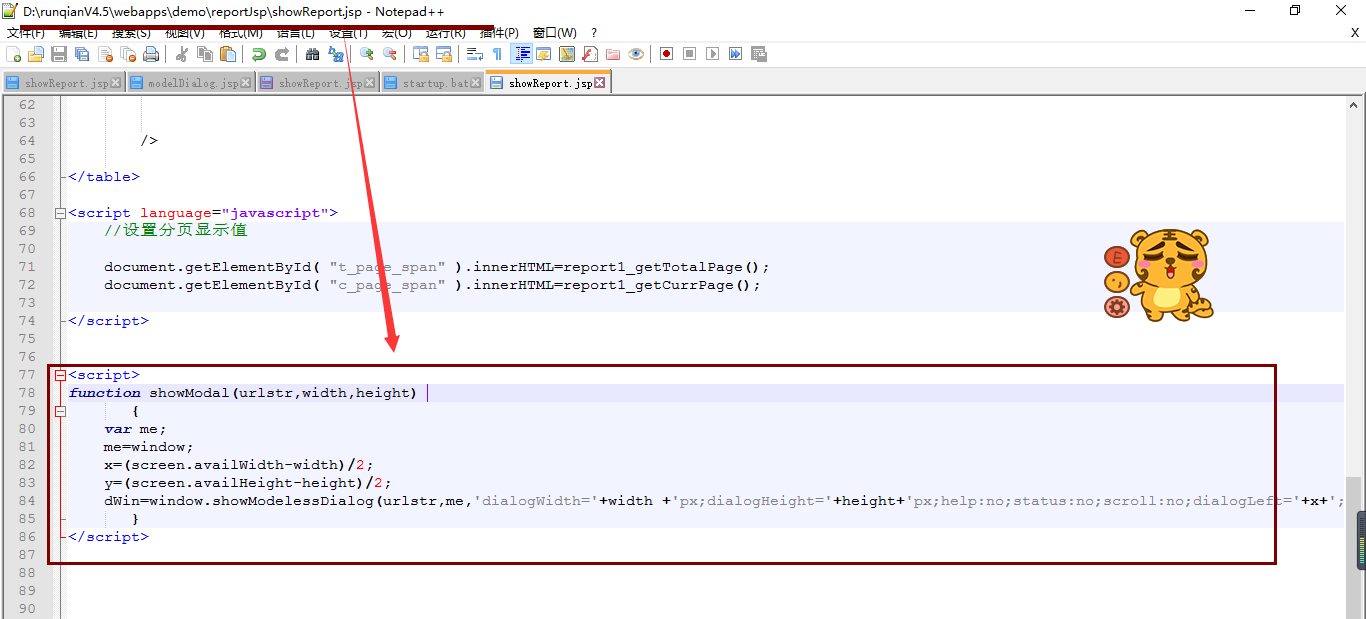This screenshot has height=619, width=1366.
Task: Open the 编辑(E) menu
Action: [x=78, y=33]
